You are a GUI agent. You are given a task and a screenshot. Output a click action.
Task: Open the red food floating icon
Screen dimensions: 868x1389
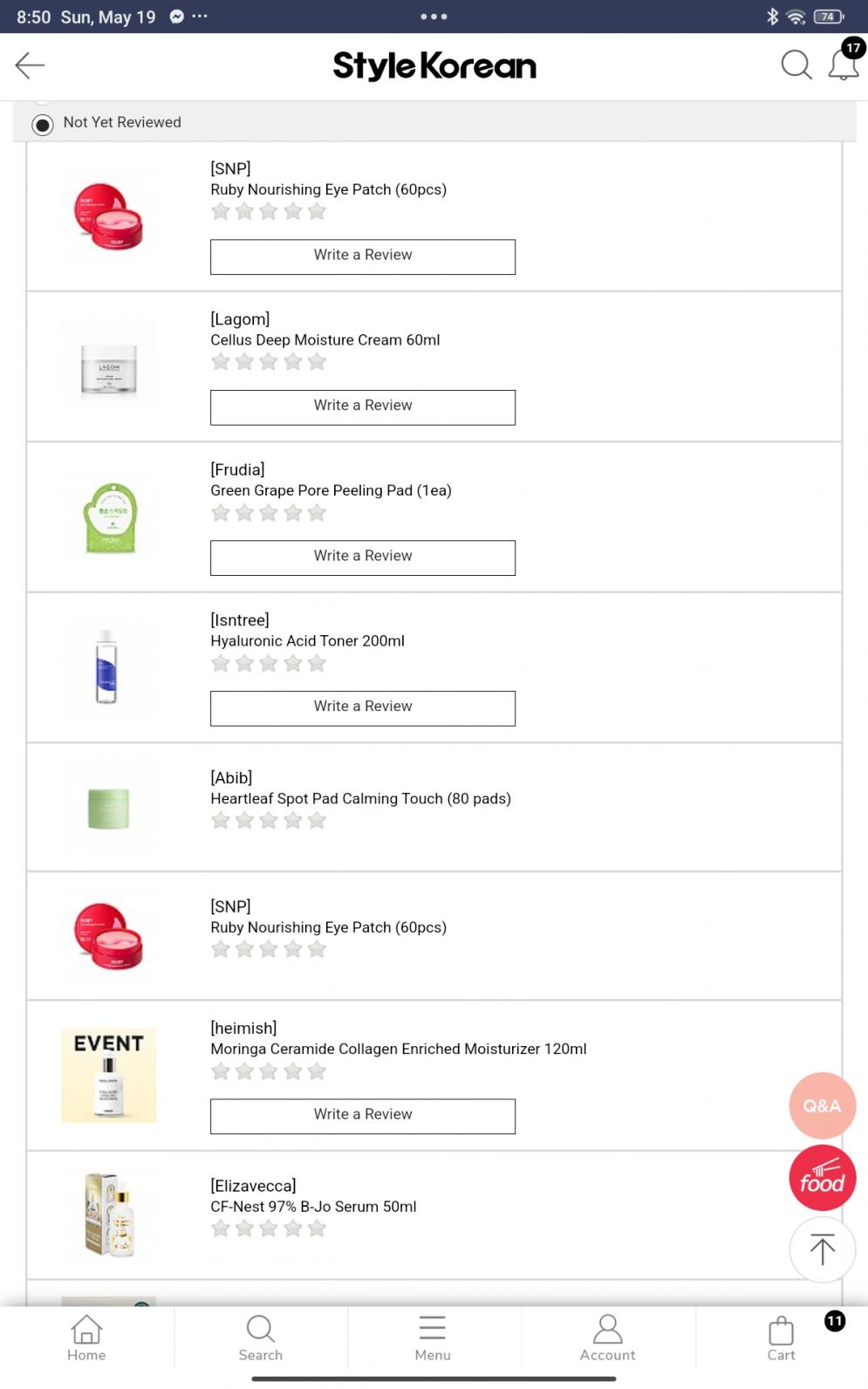[822, 1179]
